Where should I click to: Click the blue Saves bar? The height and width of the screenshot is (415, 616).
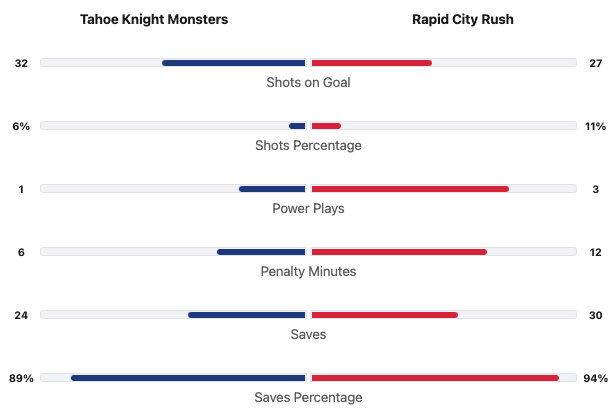[247, 315]
